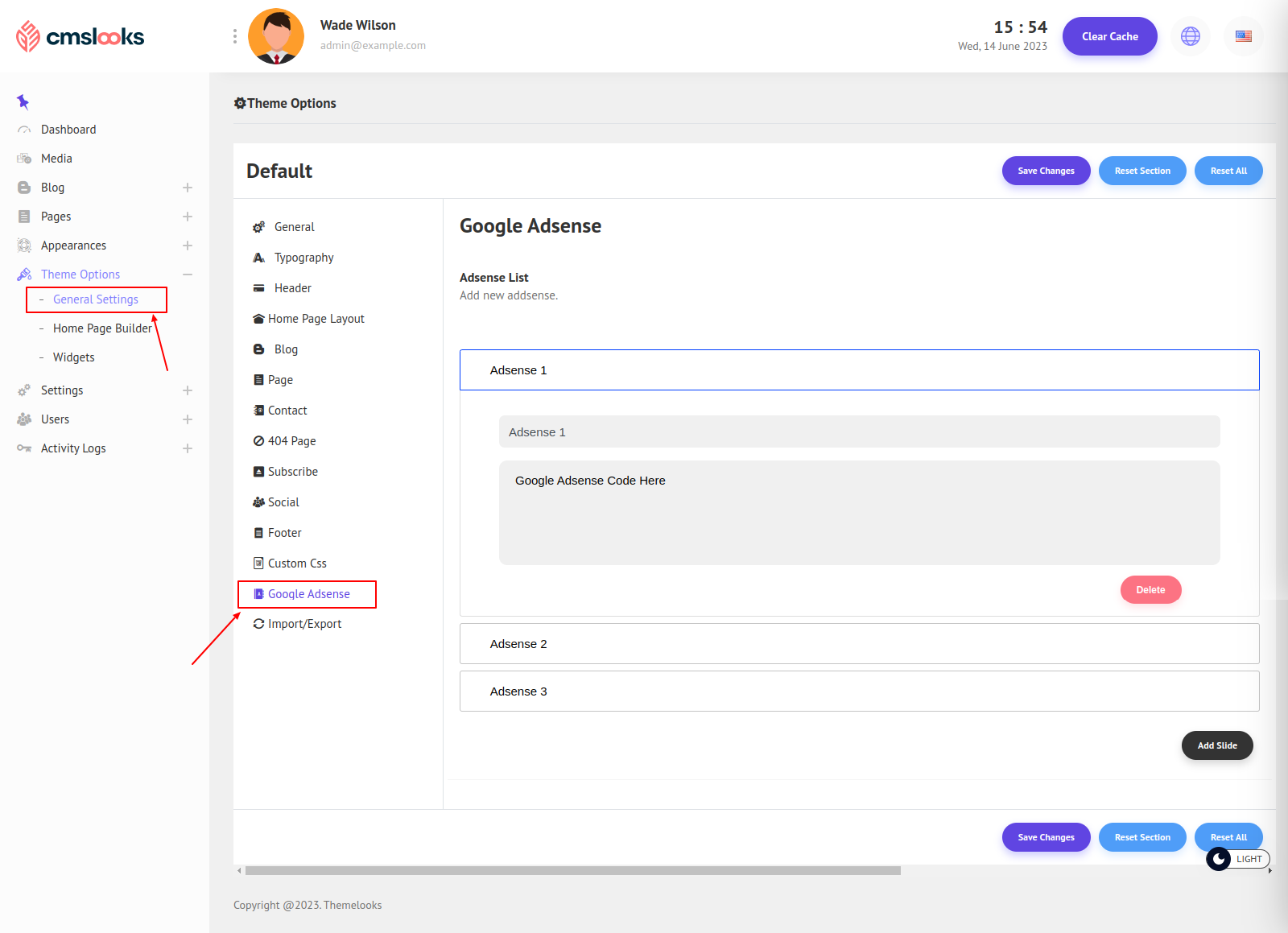The height and width of the screenshot is (933, 1288).
Task: Click the Activity Logs key icon
Action: tap(24, 448)
